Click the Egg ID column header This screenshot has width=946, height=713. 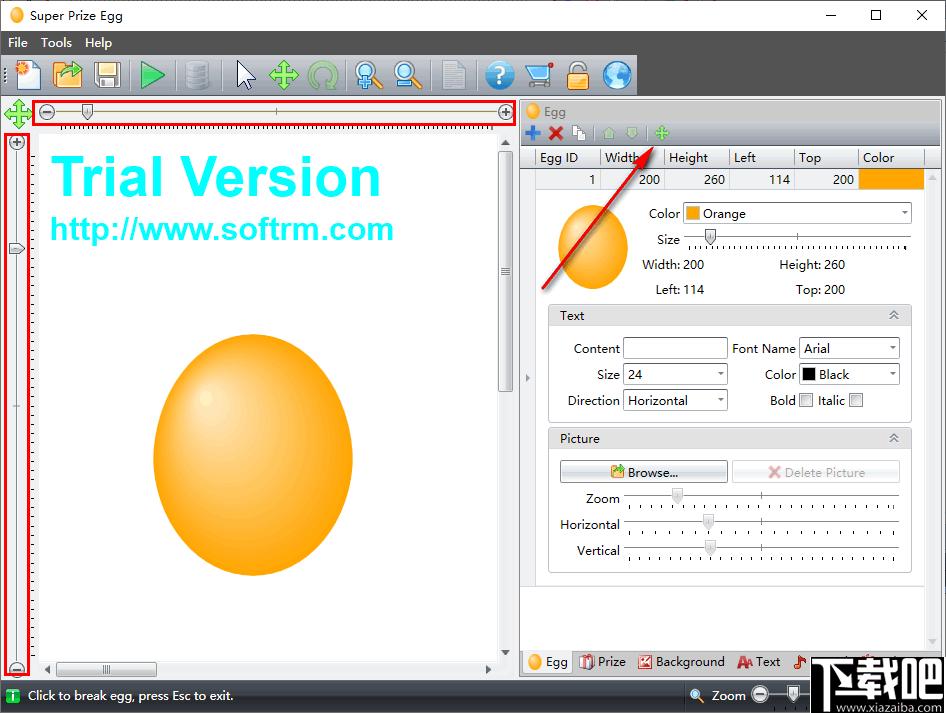(567, 158)
